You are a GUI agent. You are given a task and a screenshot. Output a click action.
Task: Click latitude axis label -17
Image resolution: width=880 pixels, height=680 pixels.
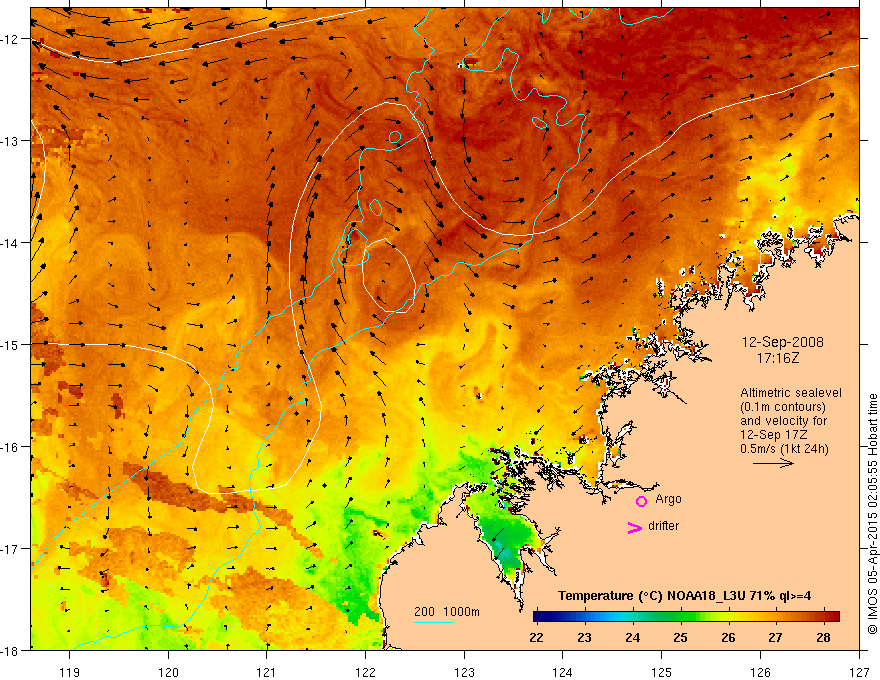point(11,549)
